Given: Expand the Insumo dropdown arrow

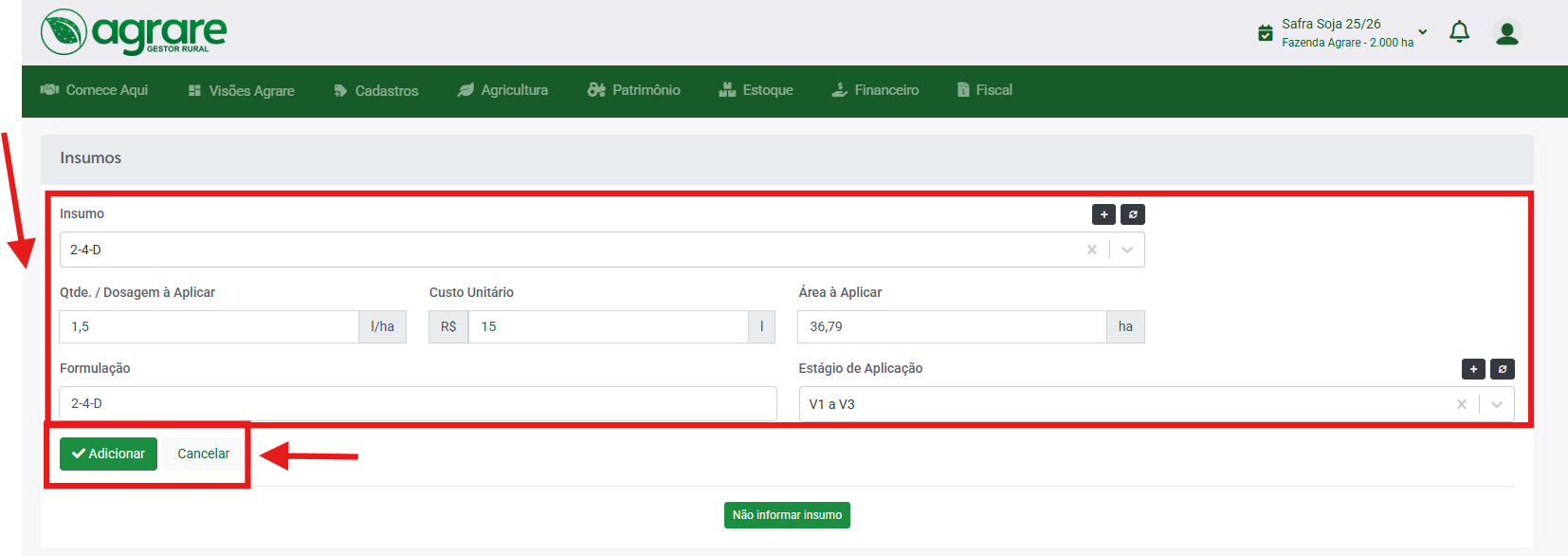Looking at the screenshot, I should 1127,250.
